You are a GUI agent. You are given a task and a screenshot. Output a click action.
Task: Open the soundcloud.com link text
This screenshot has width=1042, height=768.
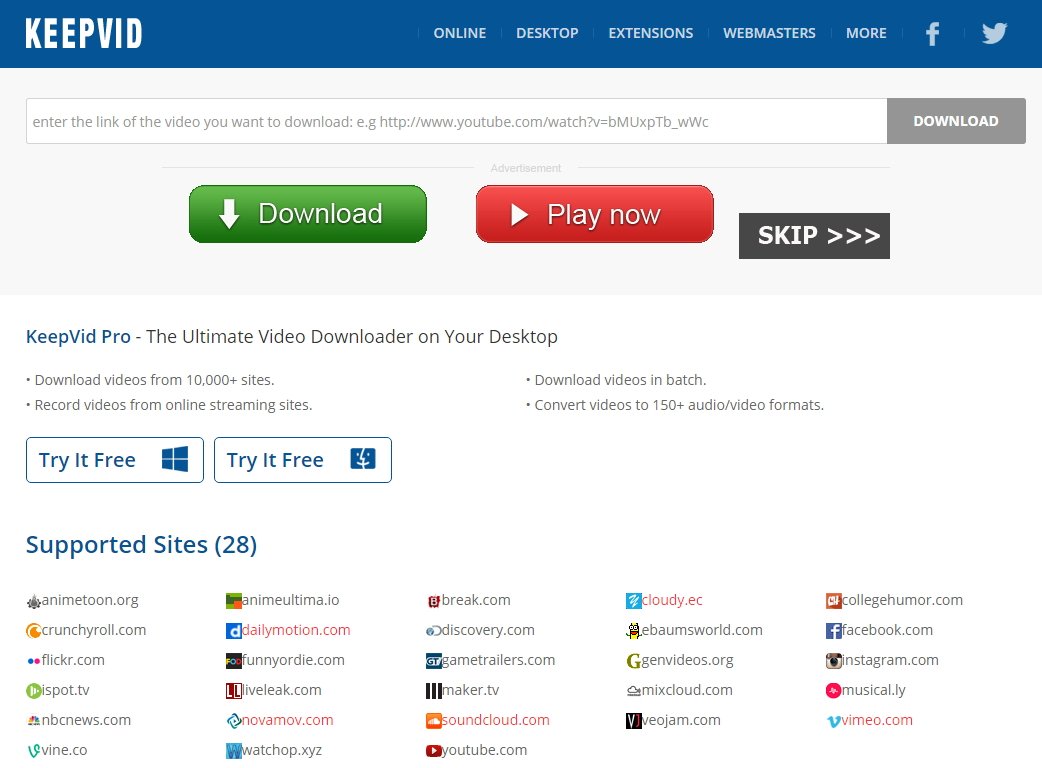pos(496,720)
